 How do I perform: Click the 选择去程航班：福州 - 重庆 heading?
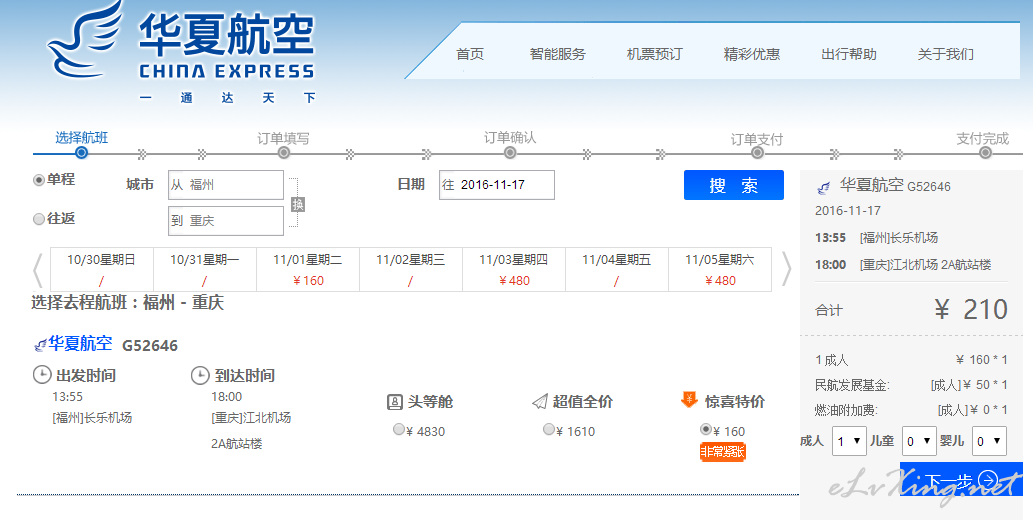[128, 303]
